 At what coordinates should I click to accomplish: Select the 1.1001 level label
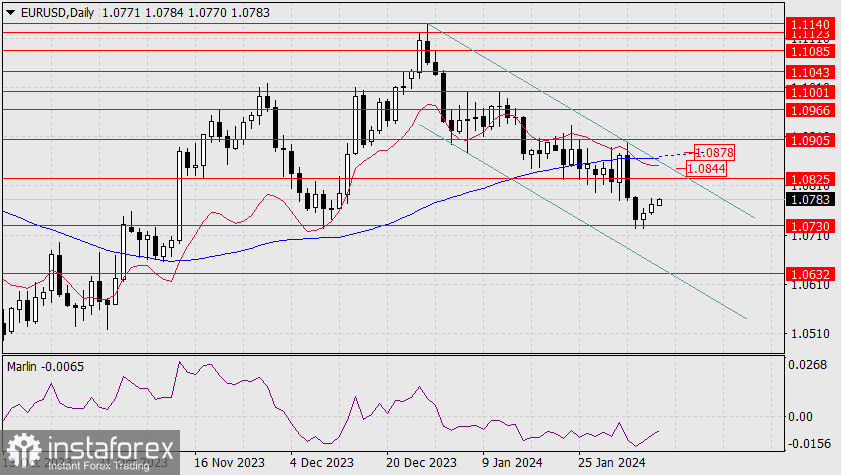pyautogui.click(x=810, y=92)
